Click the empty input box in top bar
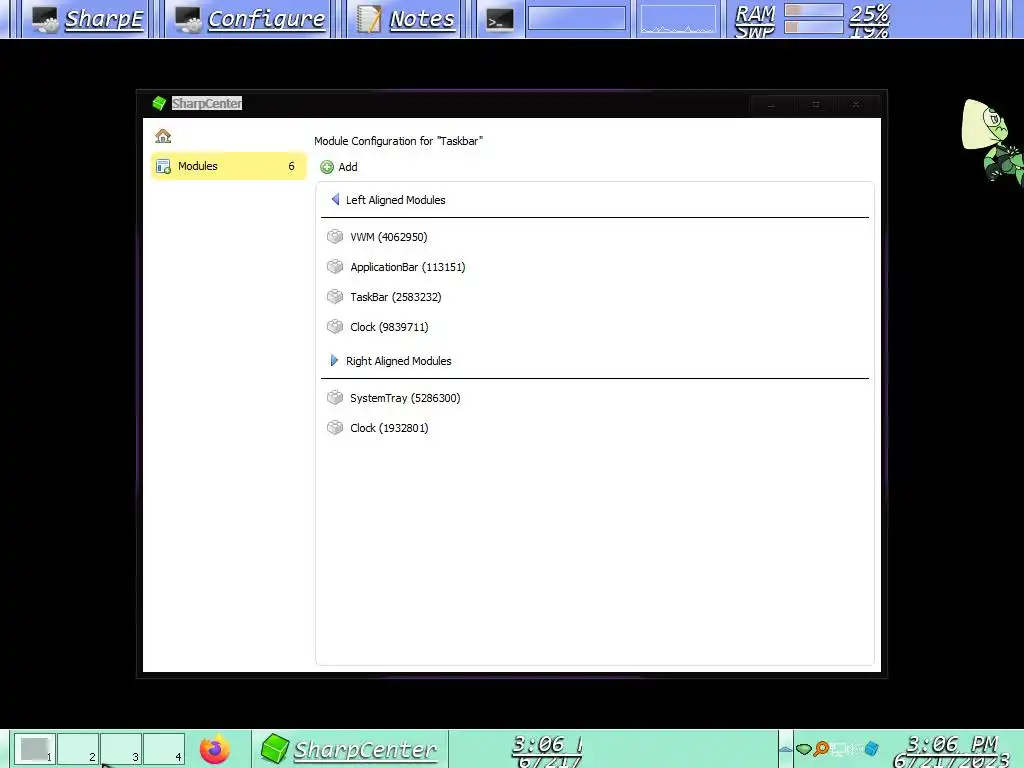 (x=577, y=18)
